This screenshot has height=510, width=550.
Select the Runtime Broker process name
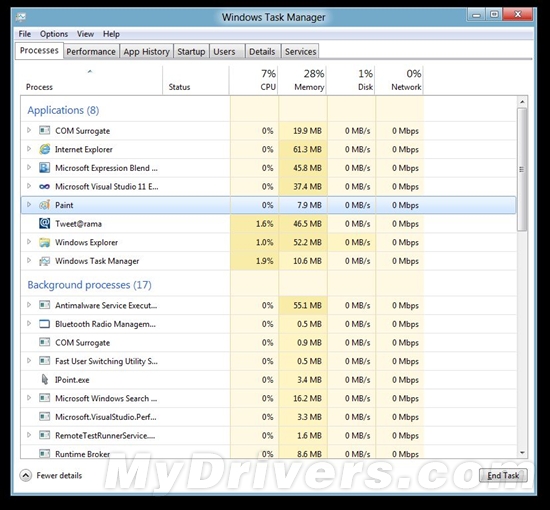(83, 454)
